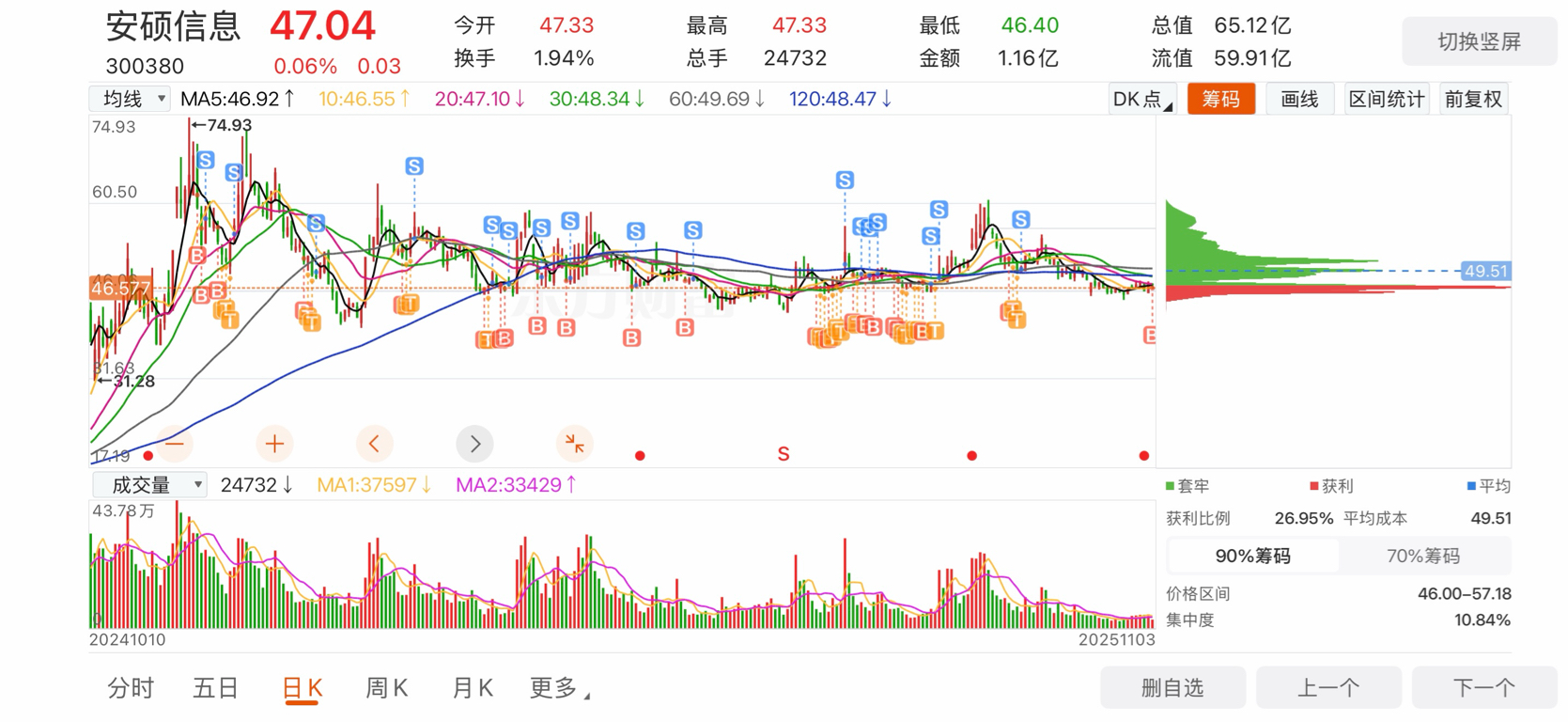Switch to 日K tab
This screenshot has width=1568, height=722.
(303, 688)
